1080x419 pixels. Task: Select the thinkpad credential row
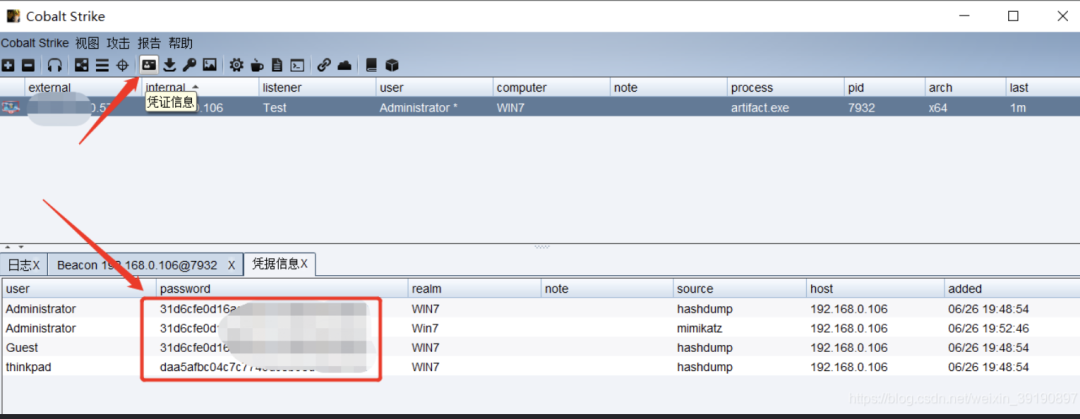(x=540, y=367)
